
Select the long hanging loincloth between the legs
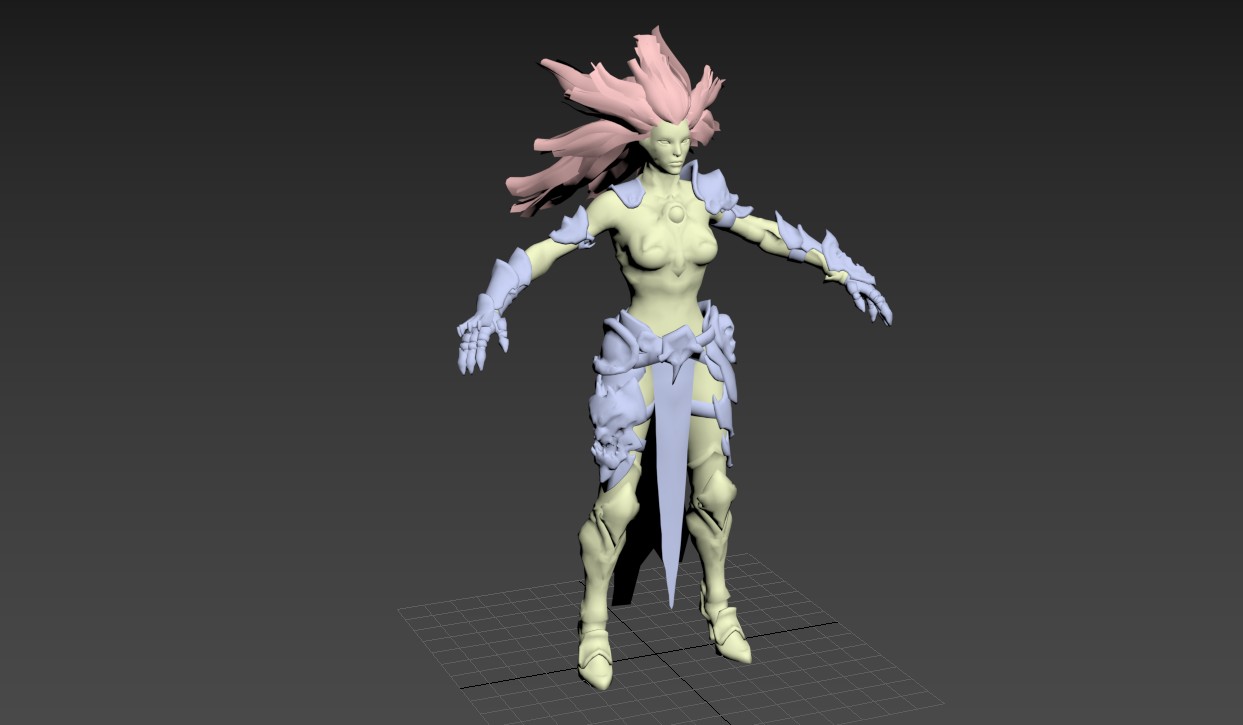pyautogui.click(x=668, y=450)
